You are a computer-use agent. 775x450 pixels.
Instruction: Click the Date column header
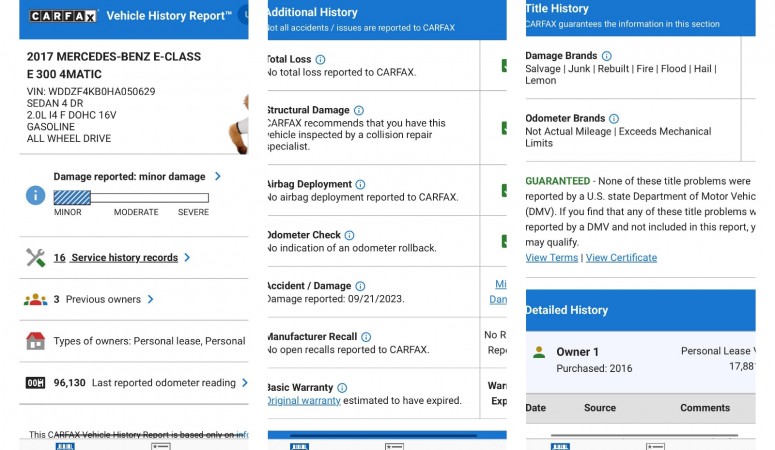pos(536,408)
